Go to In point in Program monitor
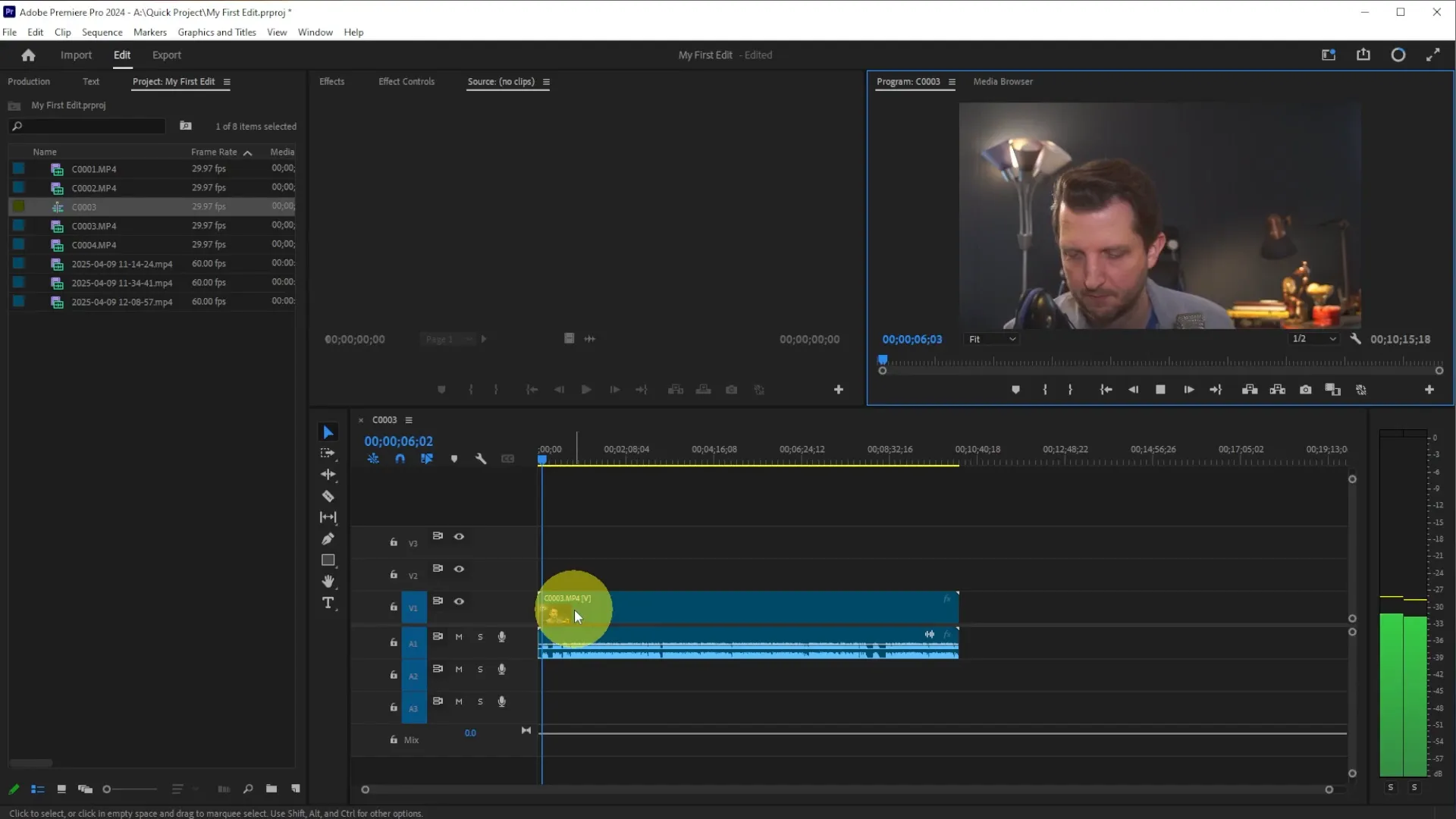 (x=1106, y=390)
